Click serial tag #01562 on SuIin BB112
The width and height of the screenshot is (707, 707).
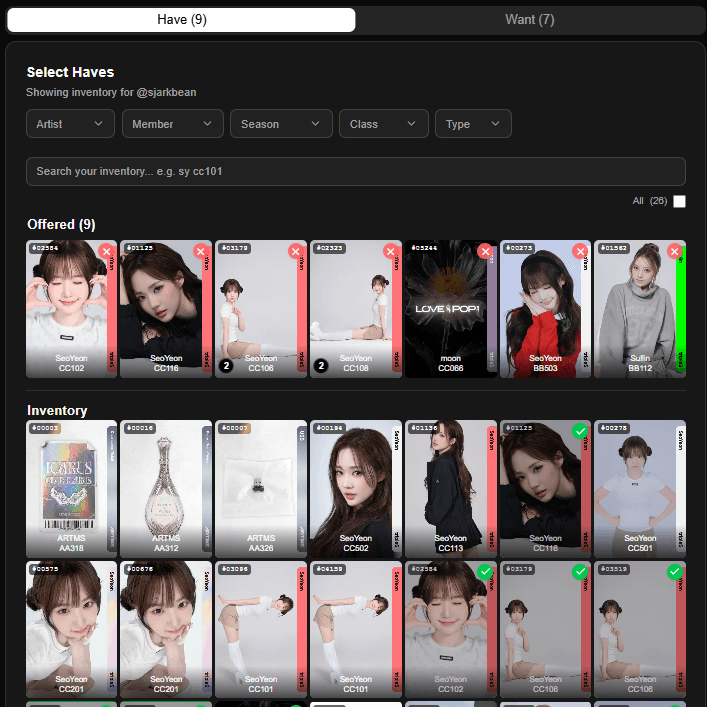pyautogui.click(x=614, y=248)
